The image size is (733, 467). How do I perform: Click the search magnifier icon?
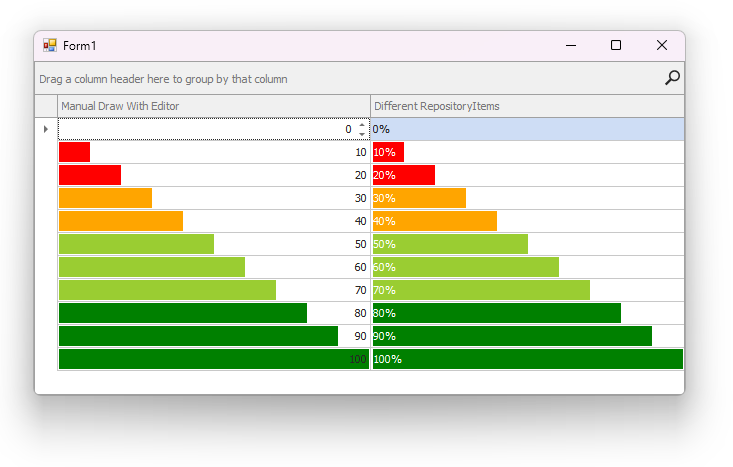click(x=672, y=78)
